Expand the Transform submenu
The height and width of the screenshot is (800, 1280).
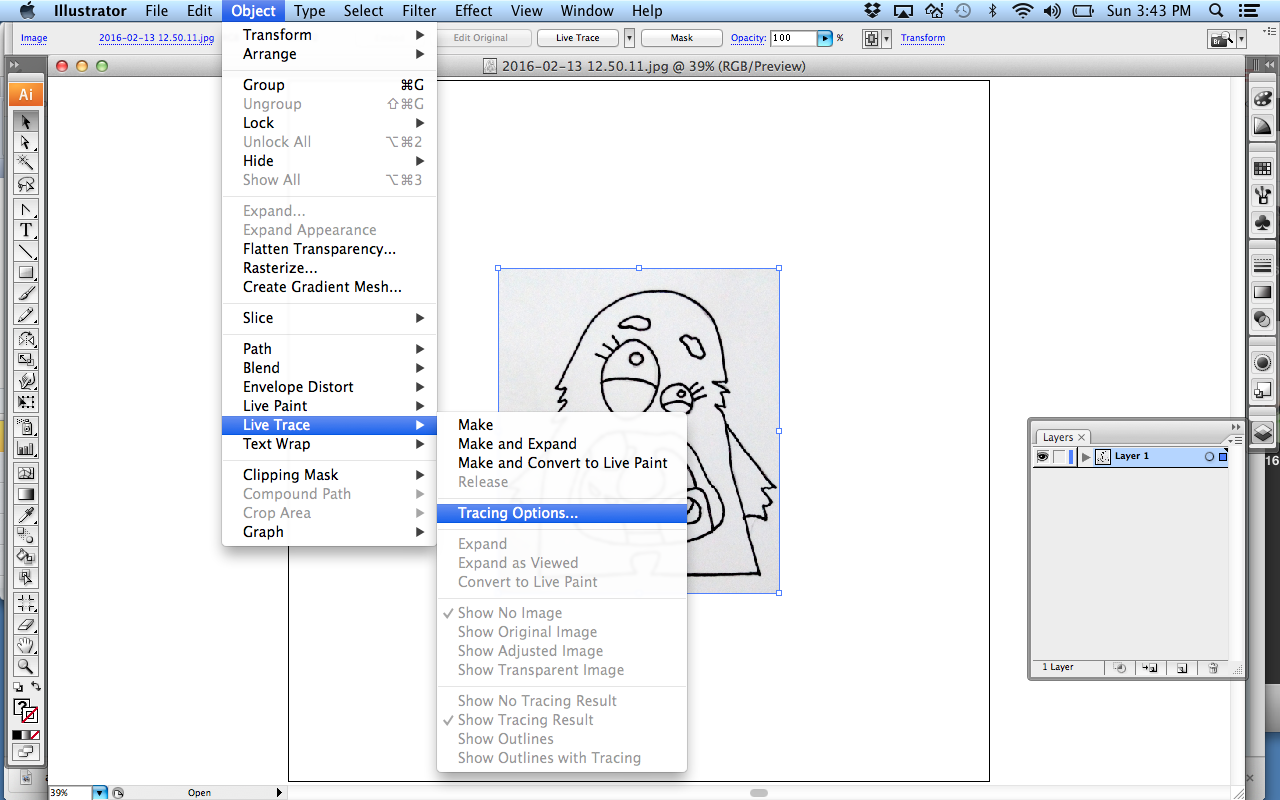329,35
